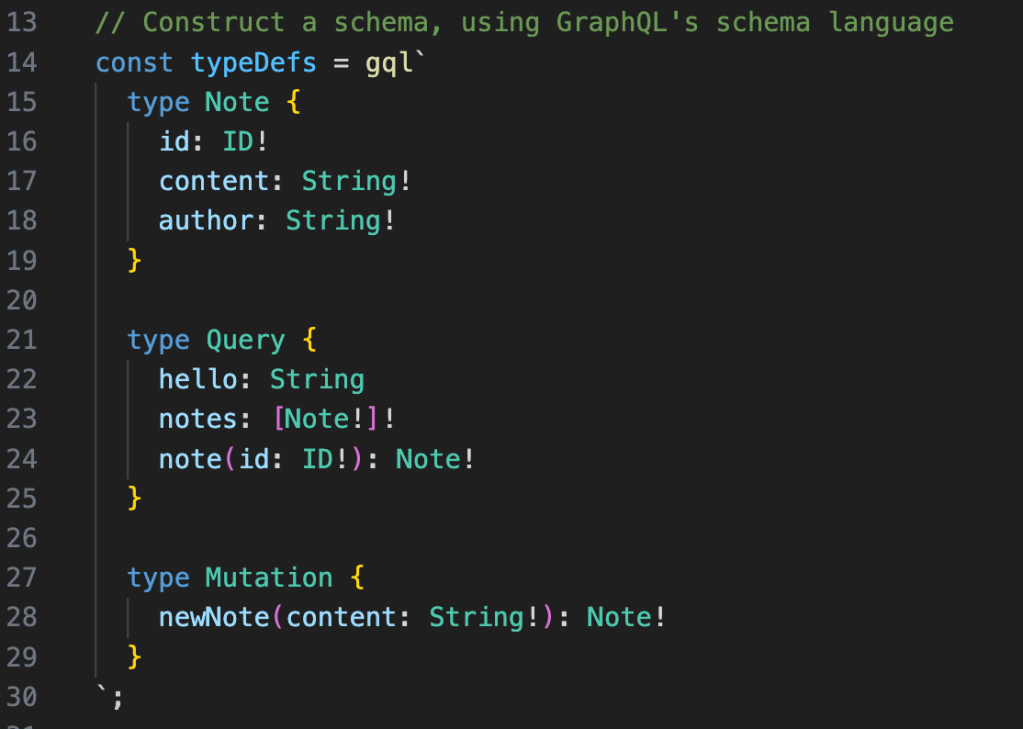Click line number 14 in the gutter
The width and height of the screenshot is (1023, 729).
tap(21, 63)
